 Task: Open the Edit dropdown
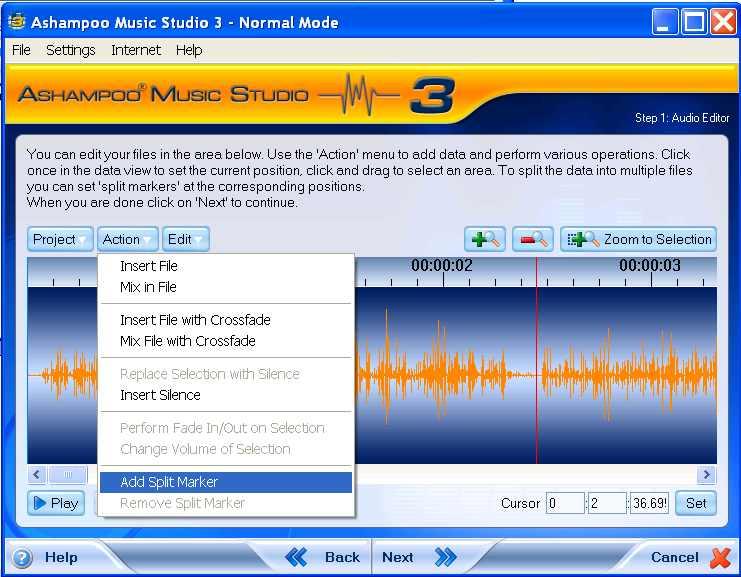click(186, 239)
